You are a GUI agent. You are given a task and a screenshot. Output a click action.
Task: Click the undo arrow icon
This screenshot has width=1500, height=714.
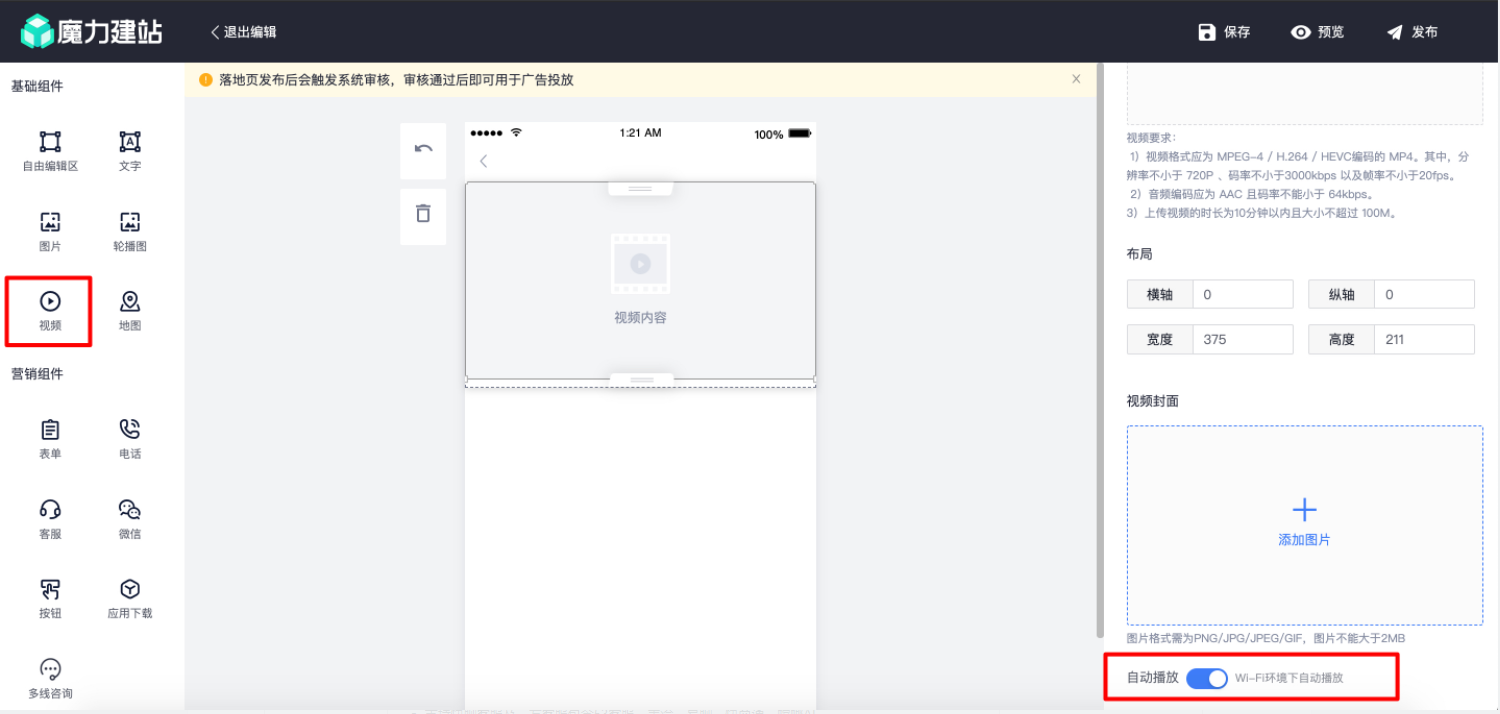pyautogui.click(x=423, y=149)
